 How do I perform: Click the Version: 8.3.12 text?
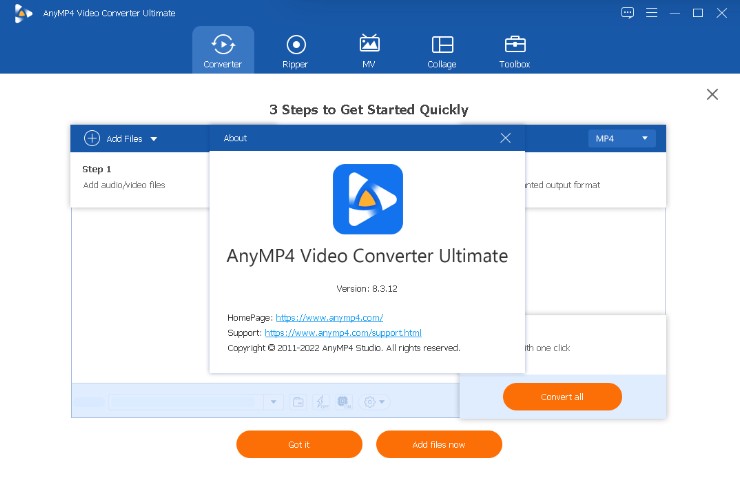(x=367, y=288)
